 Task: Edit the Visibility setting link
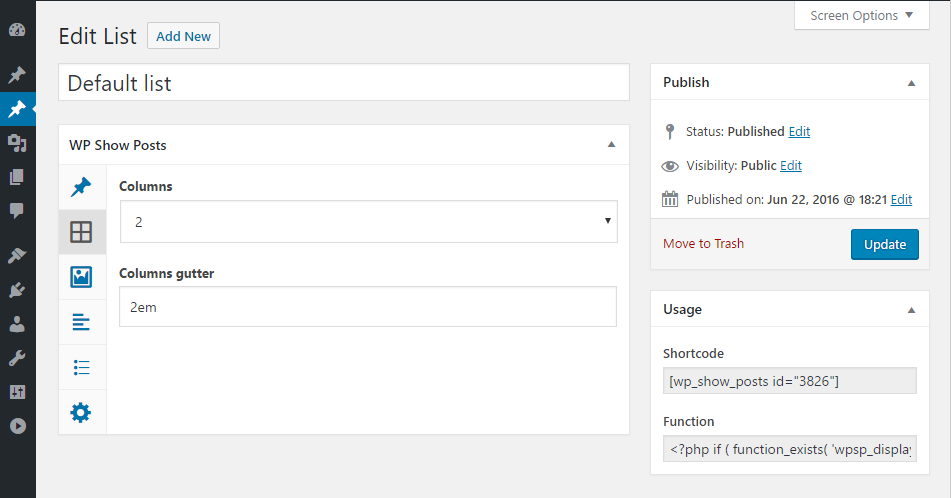791,166
